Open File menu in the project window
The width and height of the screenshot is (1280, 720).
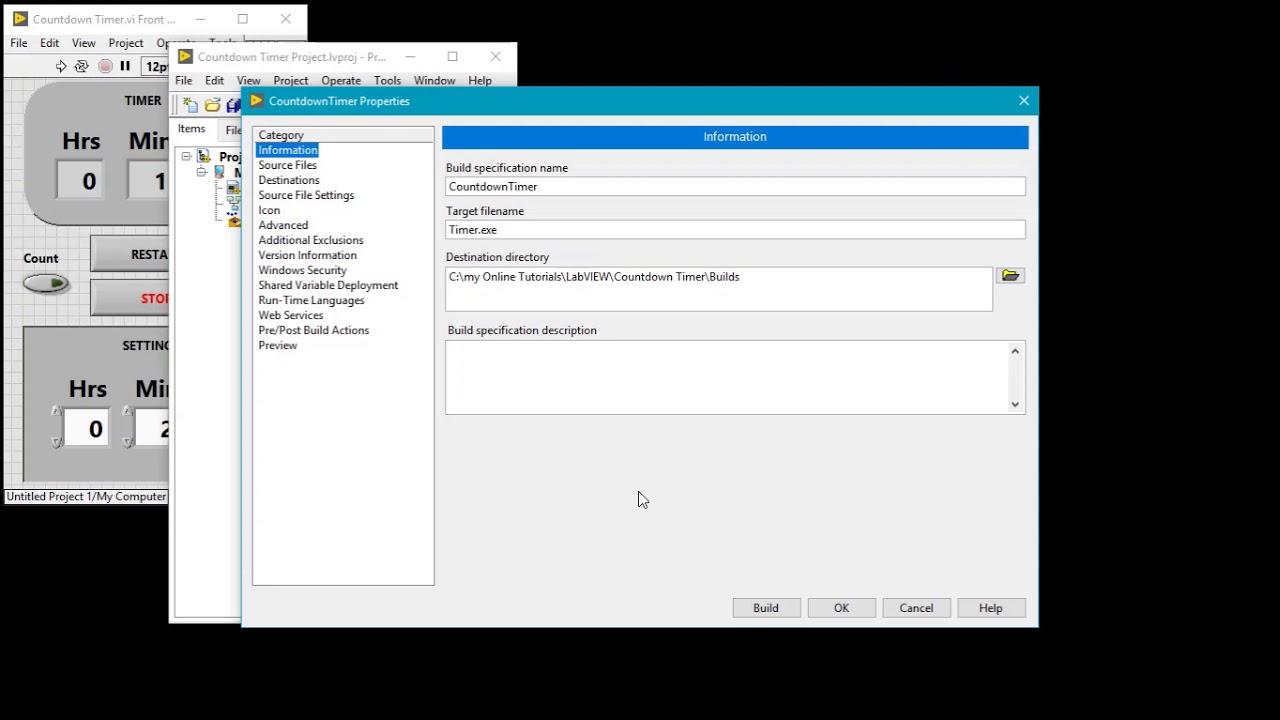coord(184,81)
